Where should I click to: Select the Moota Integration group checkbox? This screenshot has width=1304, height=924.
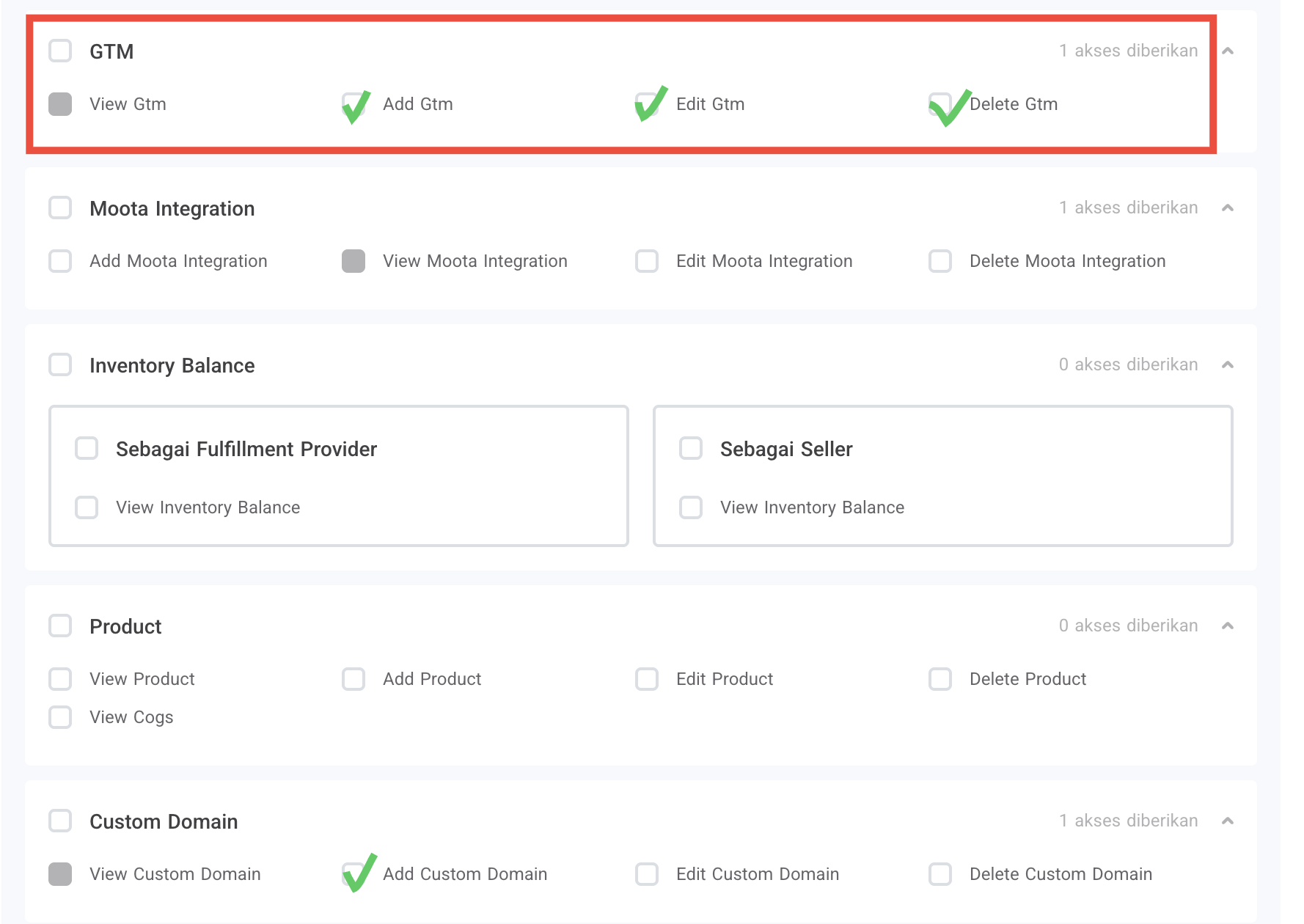pyautogui.click(x=60, y=208)
